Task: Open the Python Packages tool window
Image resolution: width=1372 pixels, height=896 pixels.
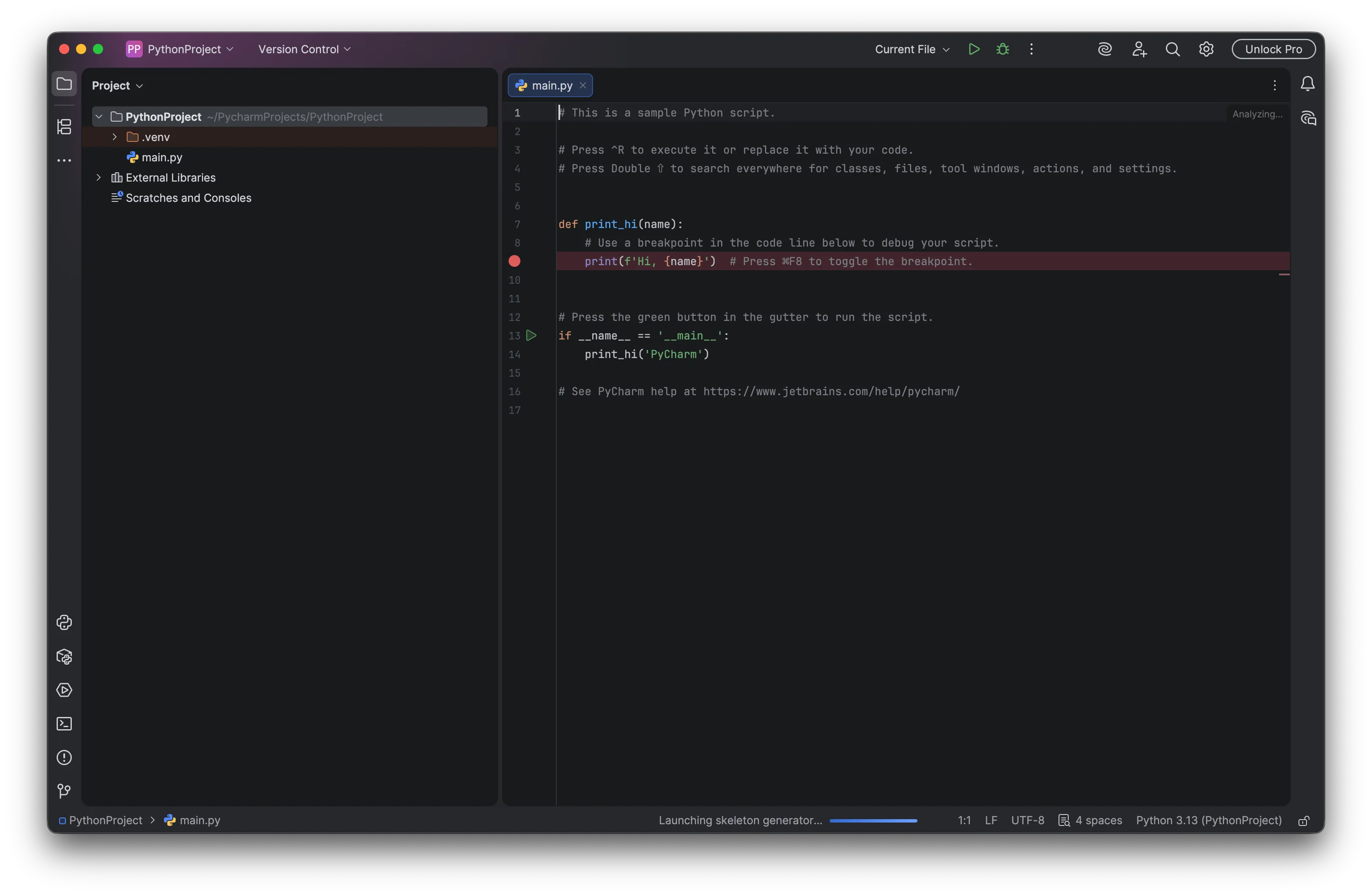Action: (65, 657)
